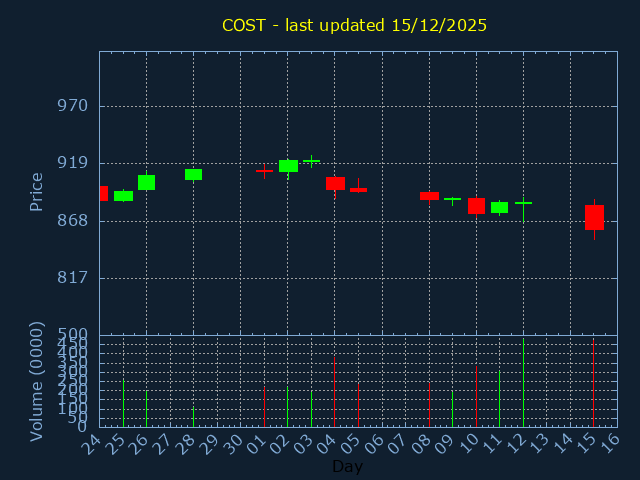The width and height of the screenshot is (640, 480).
Task: Click the red volume bar on day 10
Action: pyautogui.click(x=476, y=396)
